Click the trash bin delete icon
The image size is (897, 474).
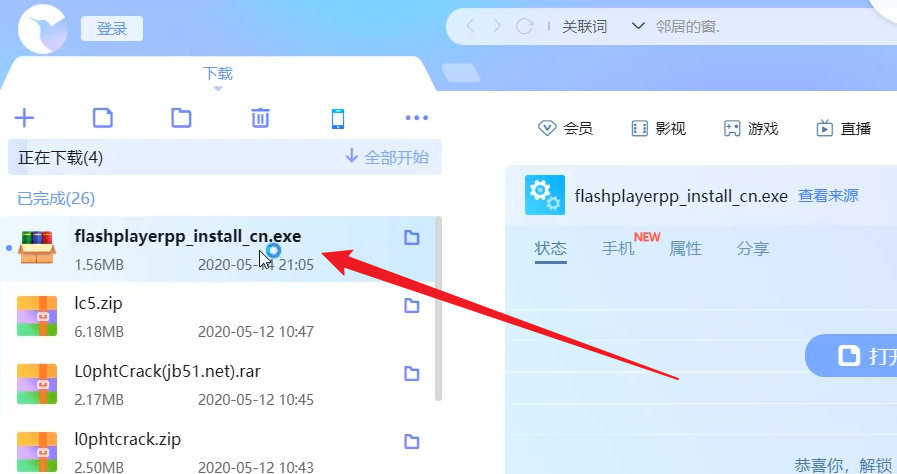pos(260,118)
